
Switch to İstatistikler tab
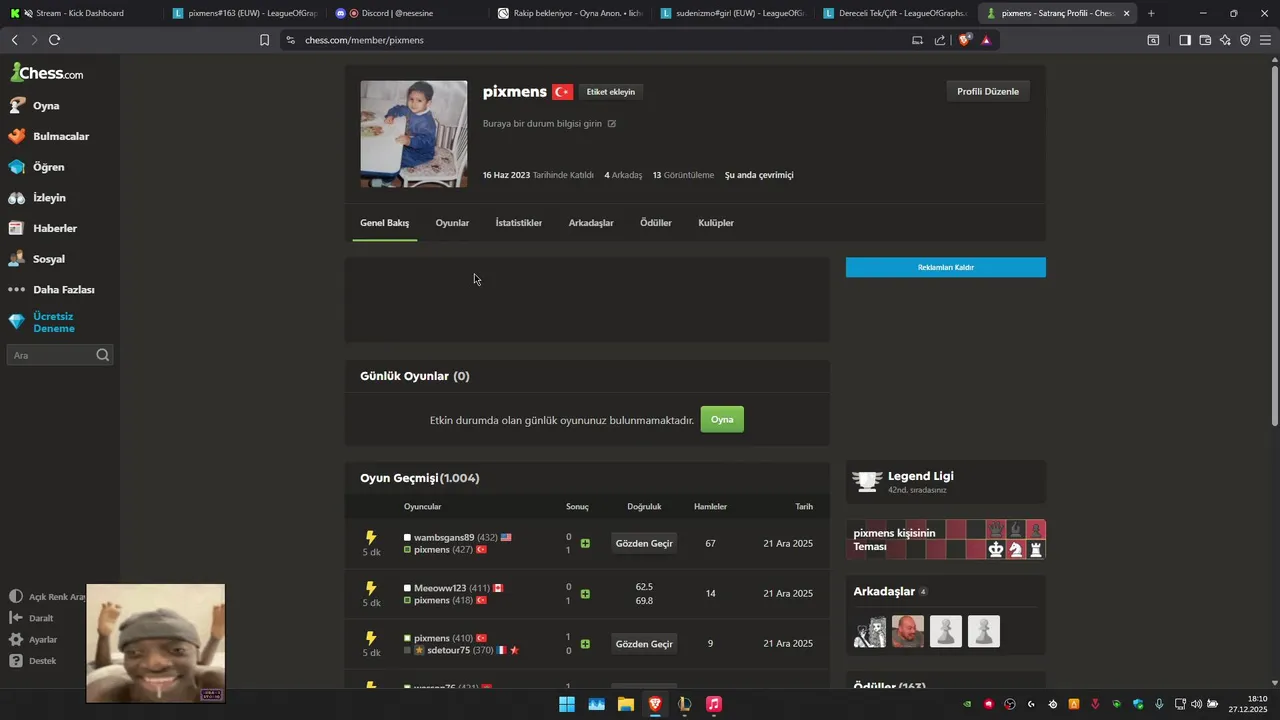point(519,223)
